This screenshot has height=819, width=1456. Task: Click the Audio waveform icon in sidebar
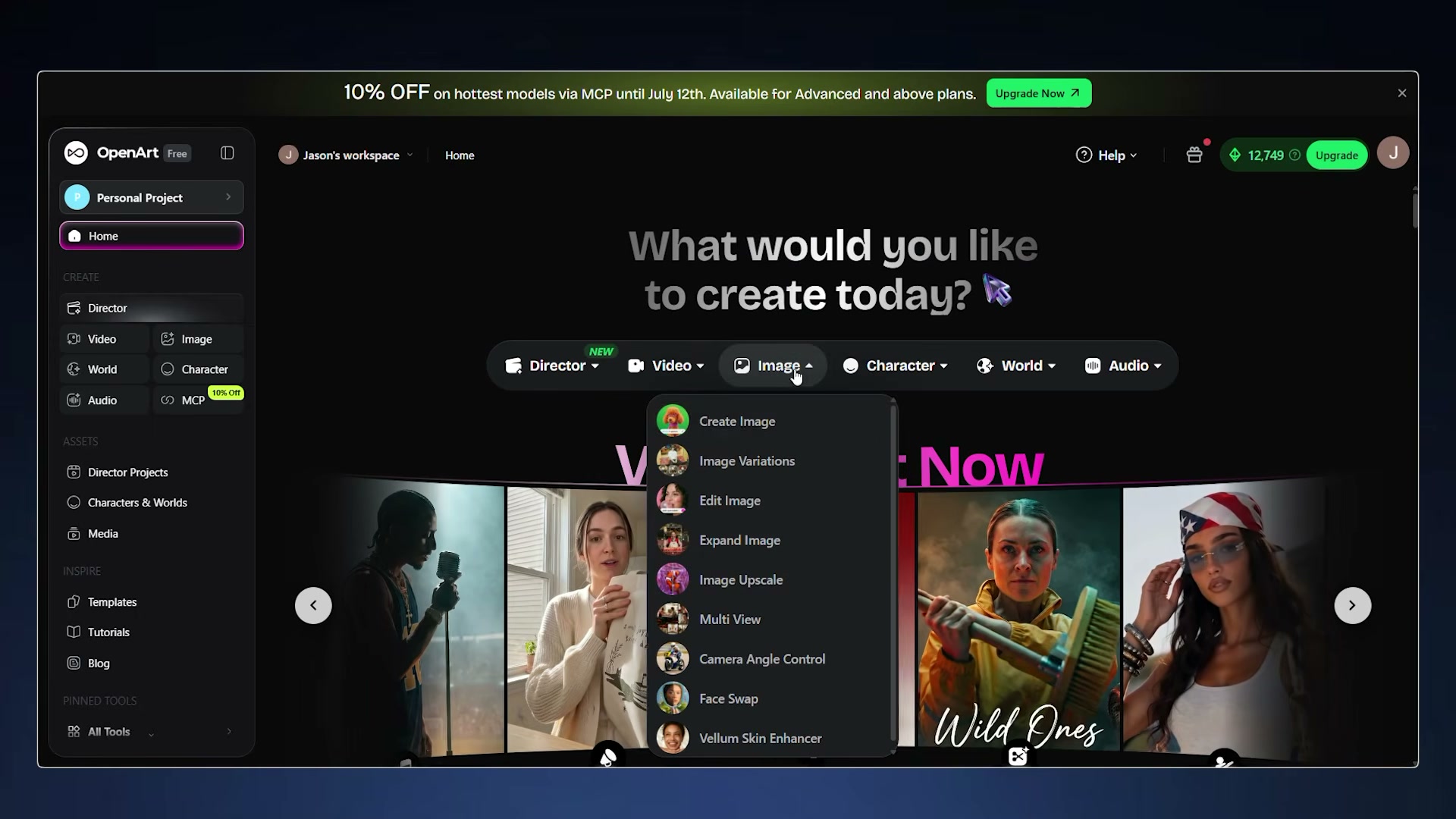click(x=74, y=400)
